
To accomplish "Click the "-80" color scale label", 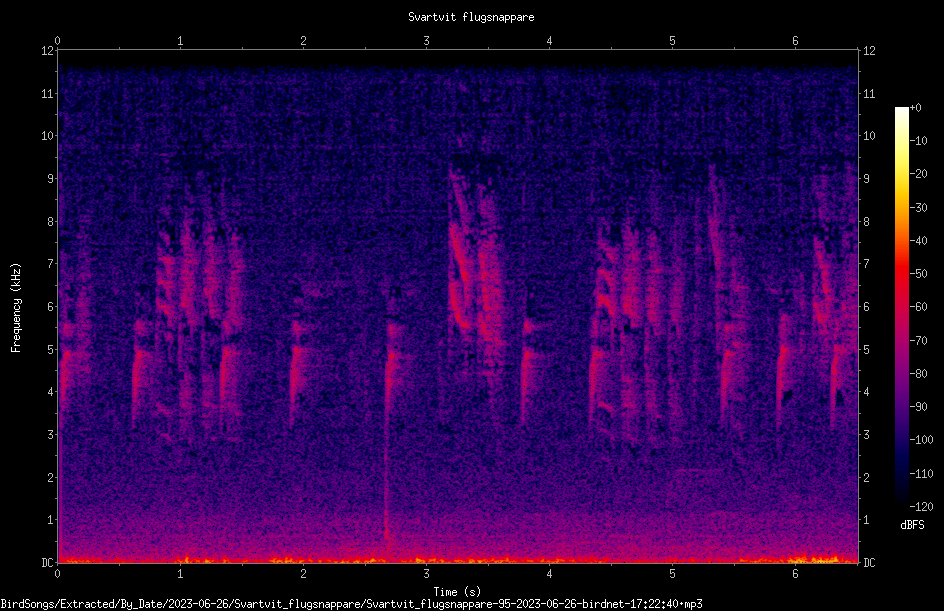I will pos(918,374).
